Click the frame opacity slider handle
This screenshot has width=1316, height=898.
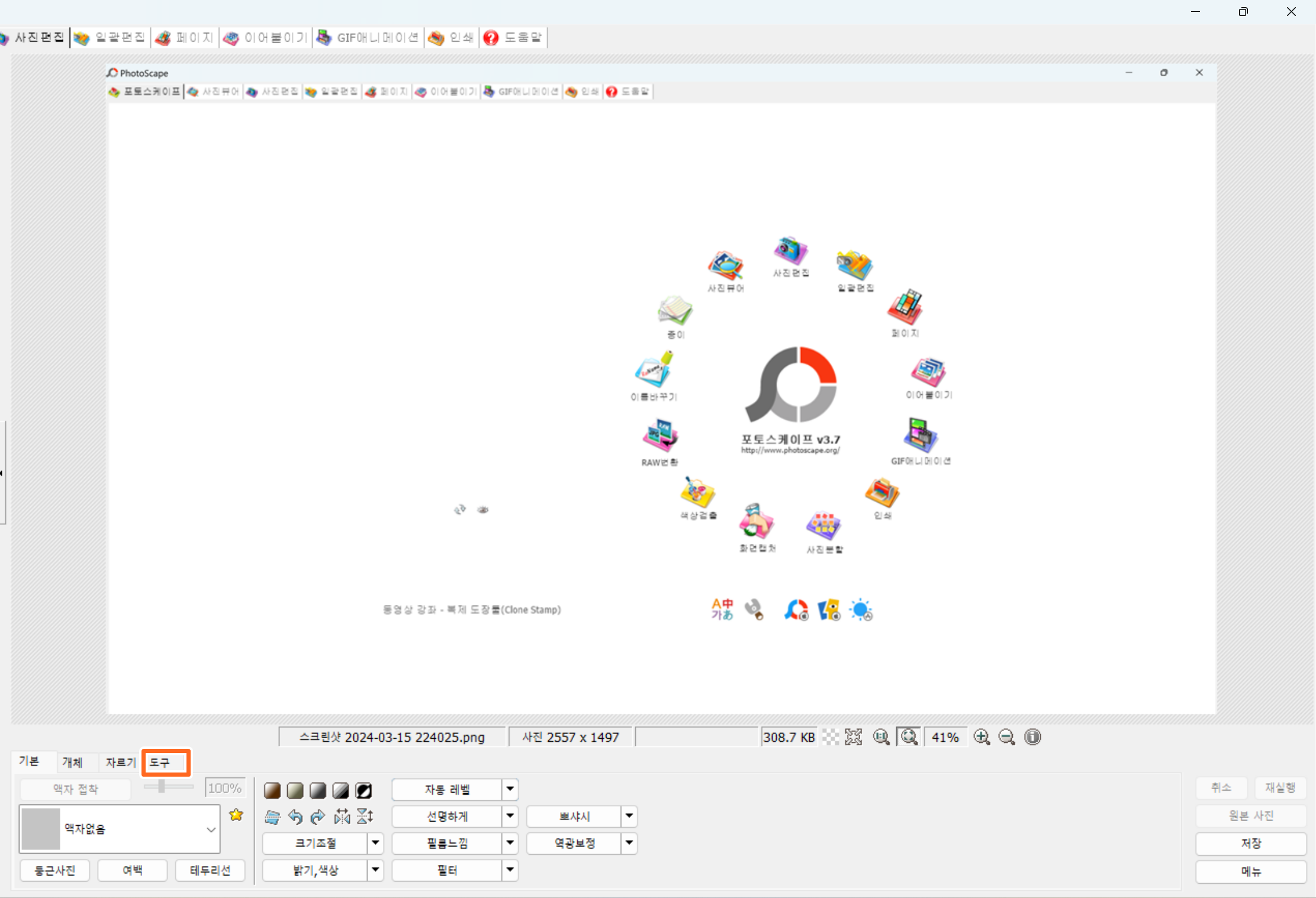coord(162,786)
